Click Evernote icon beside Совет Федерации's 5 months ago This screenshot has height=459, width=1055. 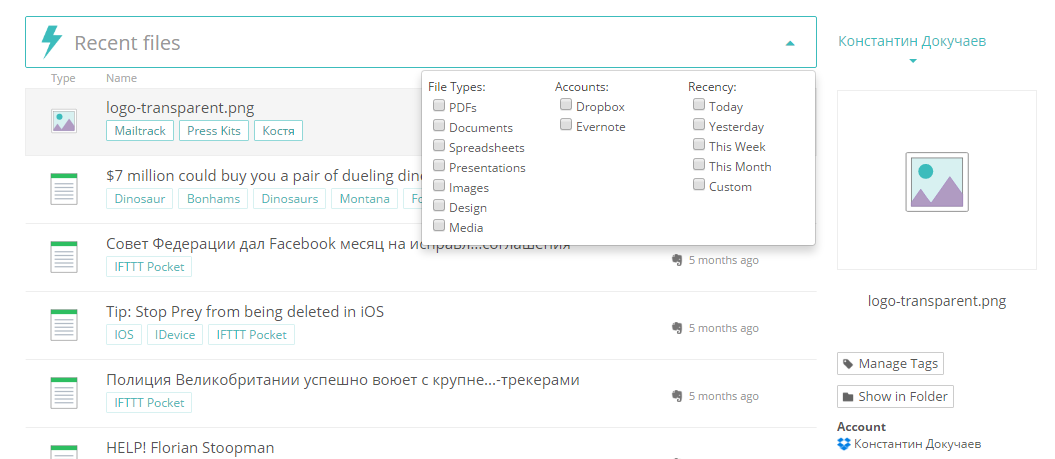click(678, 260)
